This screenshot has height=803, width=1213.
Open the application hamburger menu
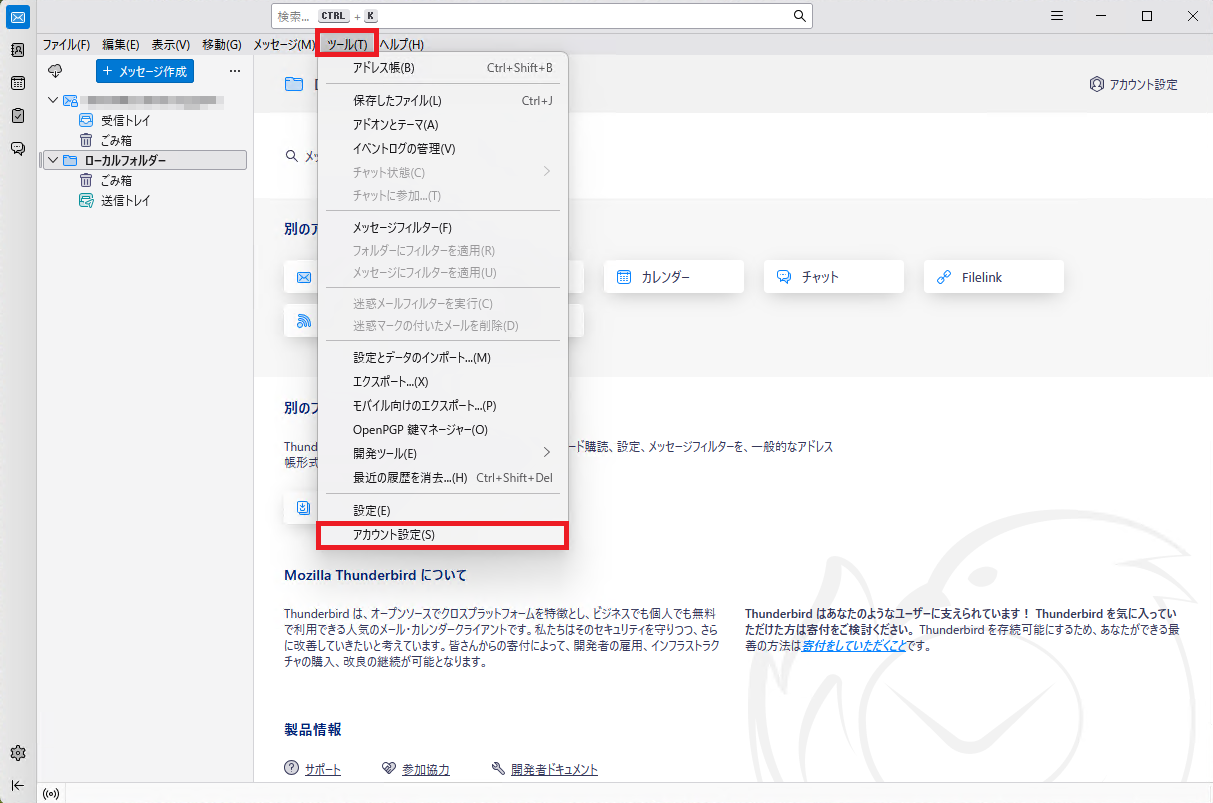[x=1057, y=15]
